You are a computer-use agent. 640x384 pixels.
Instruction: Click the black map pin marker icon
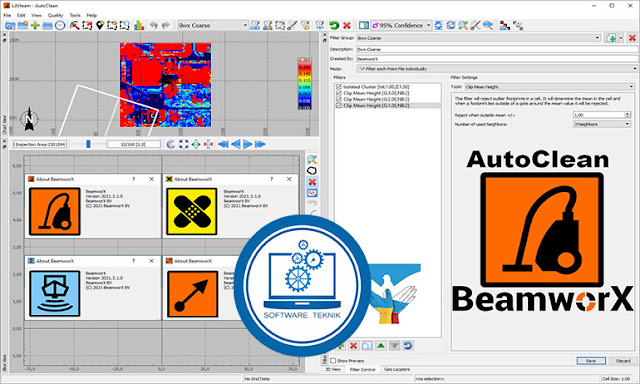point(100,25)
